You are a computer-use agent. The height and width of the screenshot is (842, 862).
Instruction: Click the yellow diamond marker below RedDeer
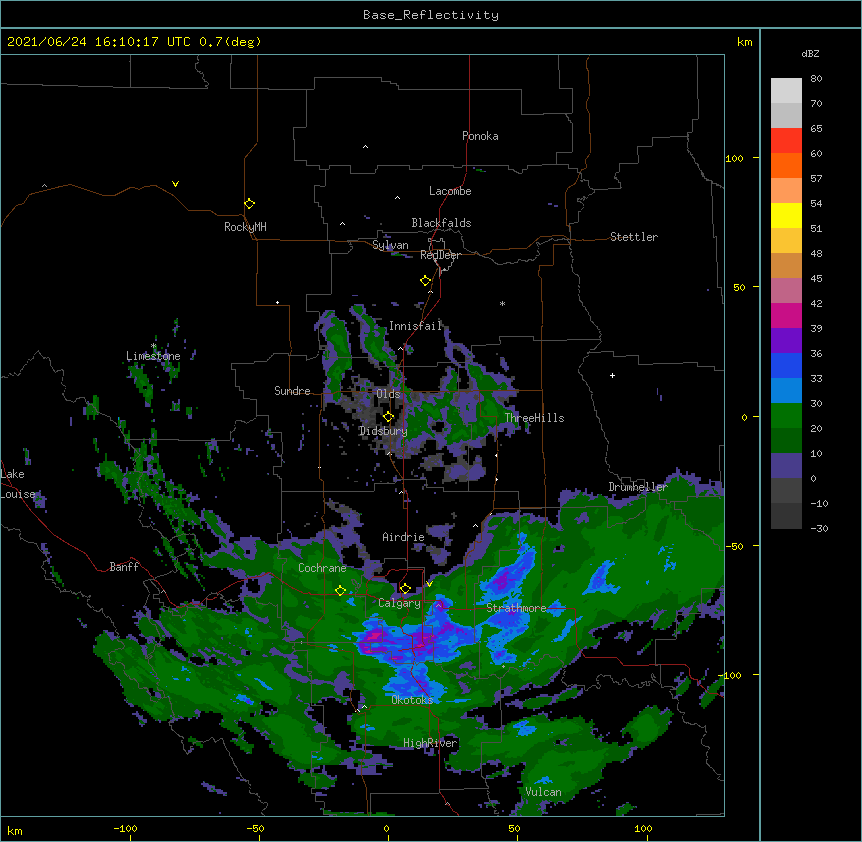click(x=426, y=281)
